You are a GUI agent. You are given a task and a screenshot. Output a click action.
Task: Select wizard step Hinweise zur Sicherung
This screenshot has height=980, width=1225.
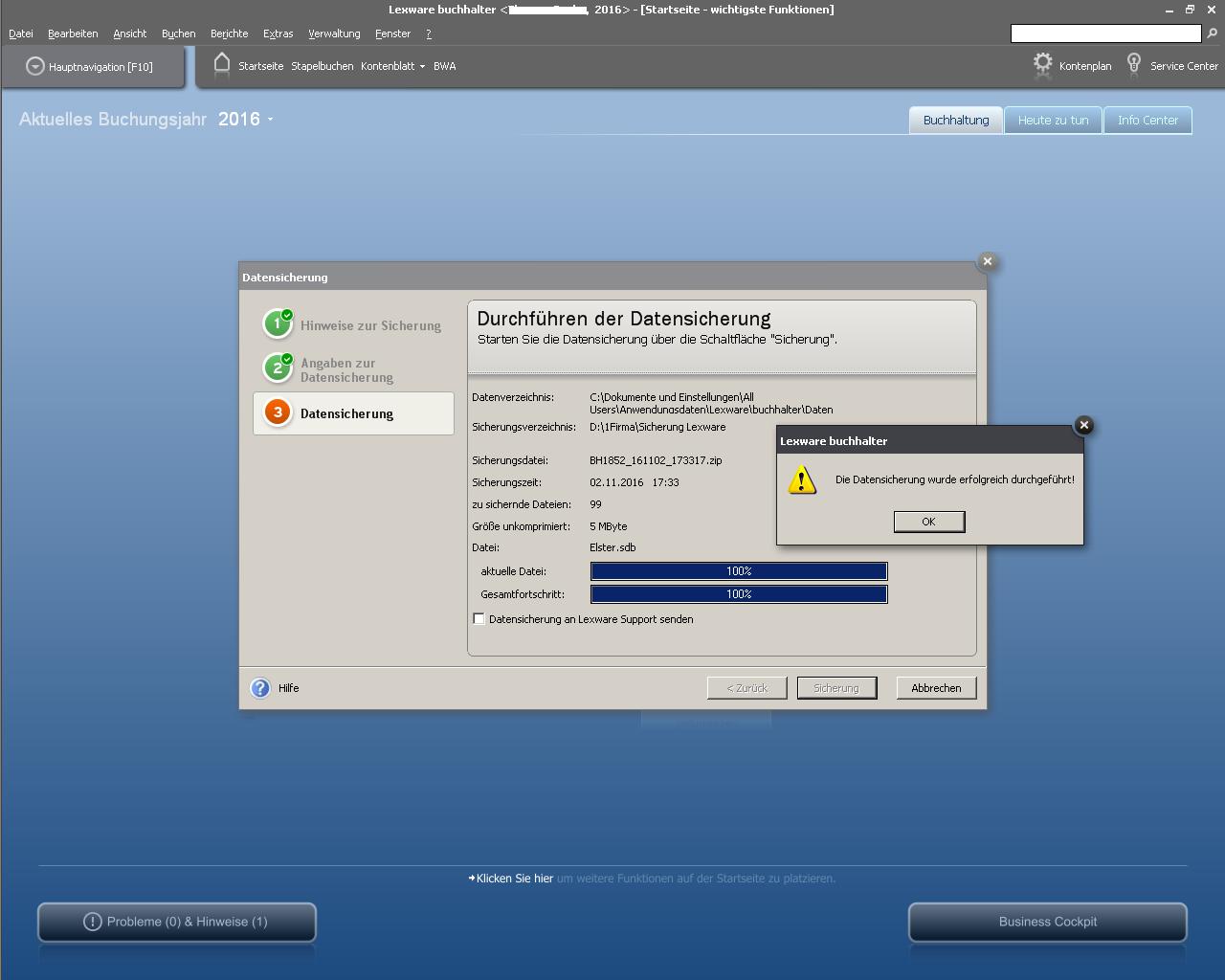coord(370,325)
